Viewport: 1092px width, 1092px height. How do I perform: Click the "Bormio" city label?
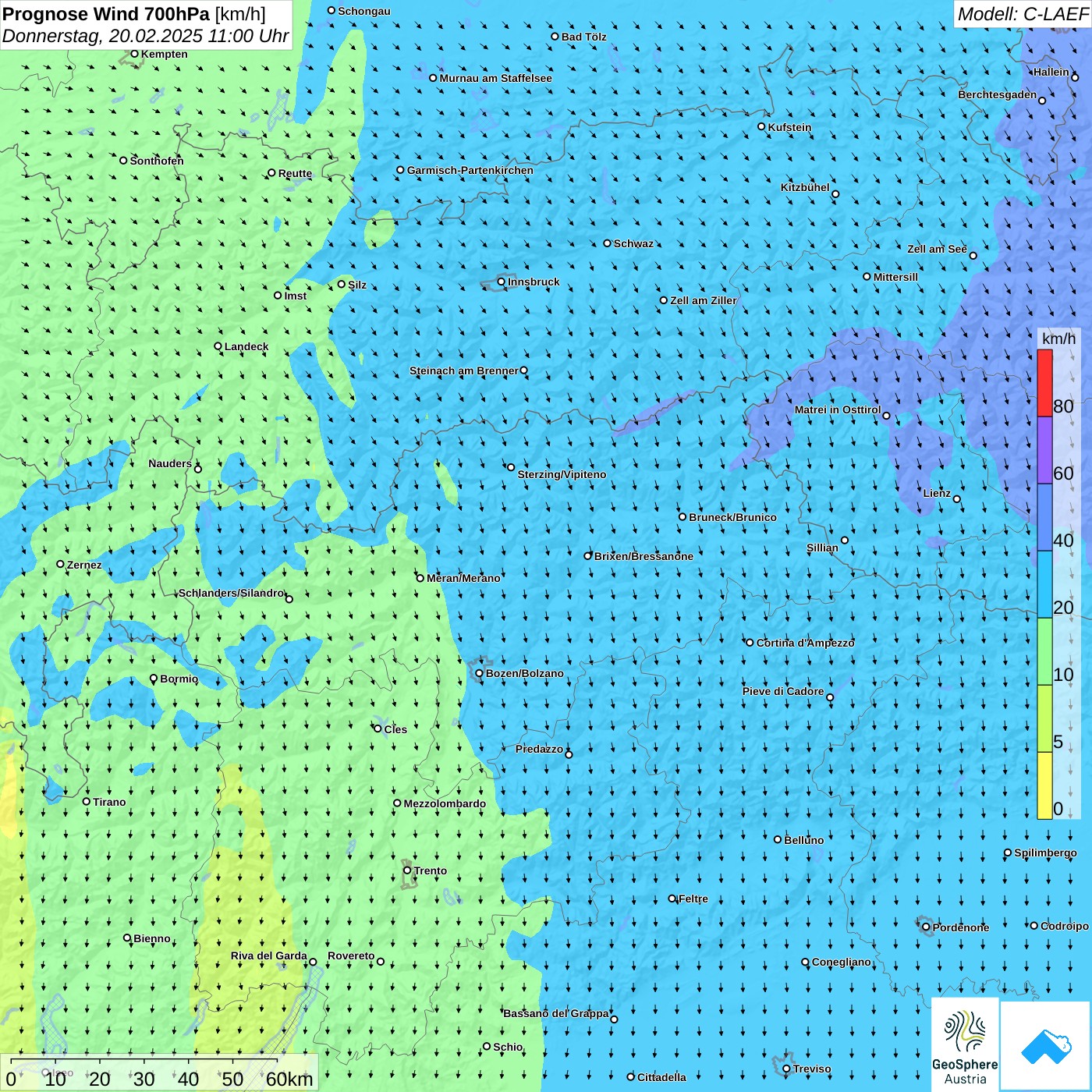[x=179, y=679]
